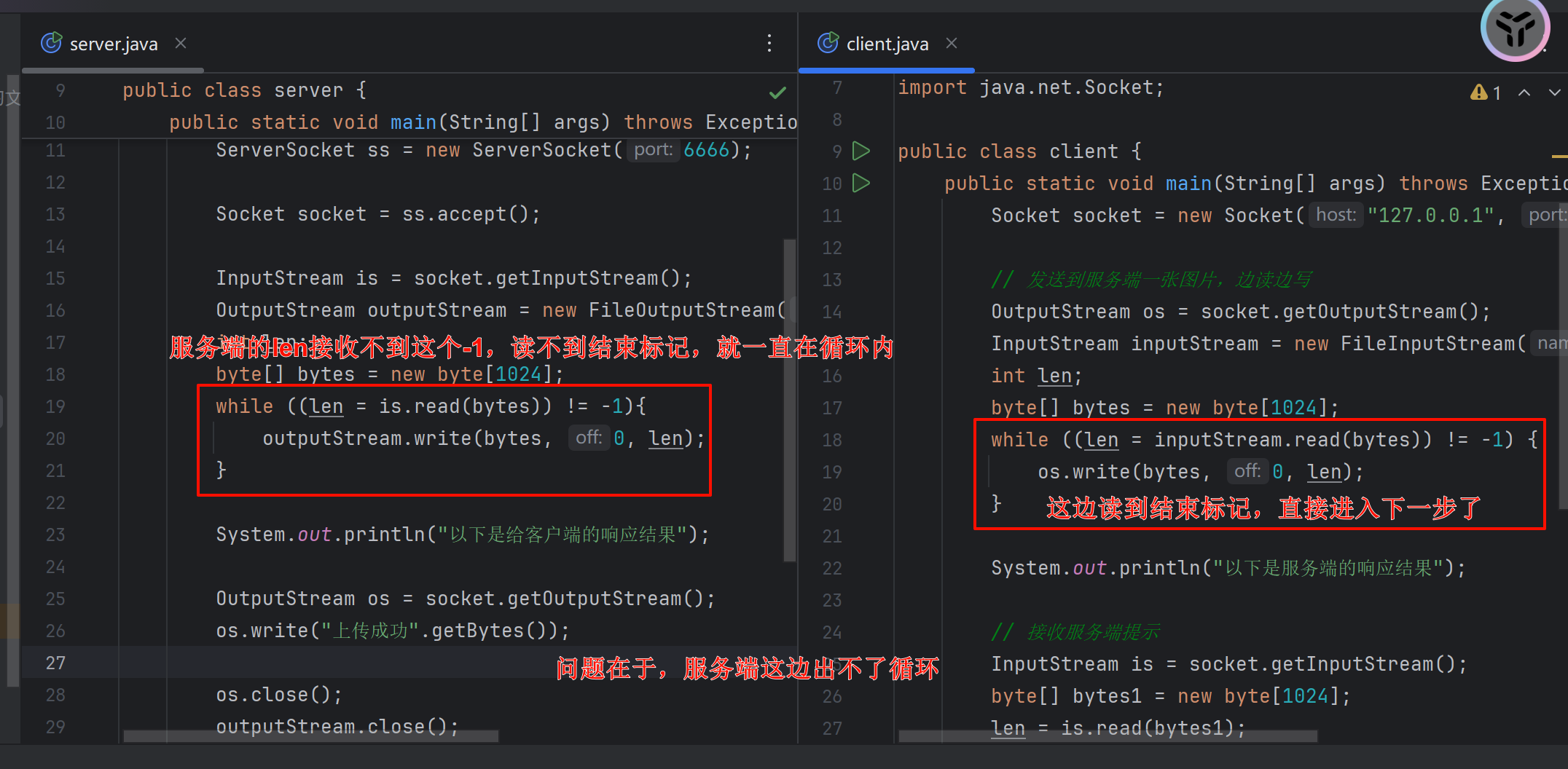The height and width of the screenshot is (769, 1568).
Task: Click the run arrow beside public class client
Action: pyautogui.click(x=861, y=151)
